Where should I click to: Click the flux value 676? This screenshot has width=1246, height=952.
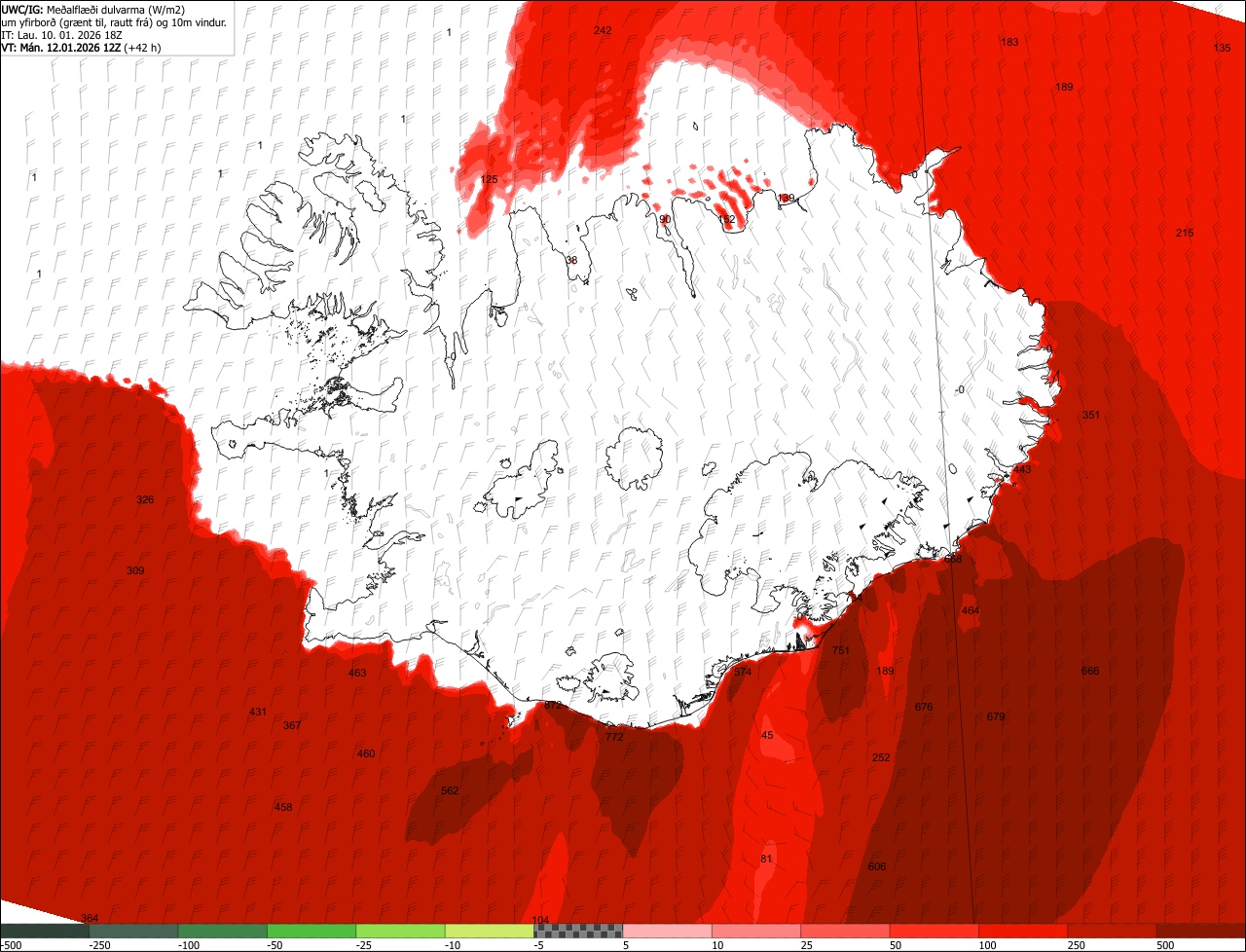[924, 707]
